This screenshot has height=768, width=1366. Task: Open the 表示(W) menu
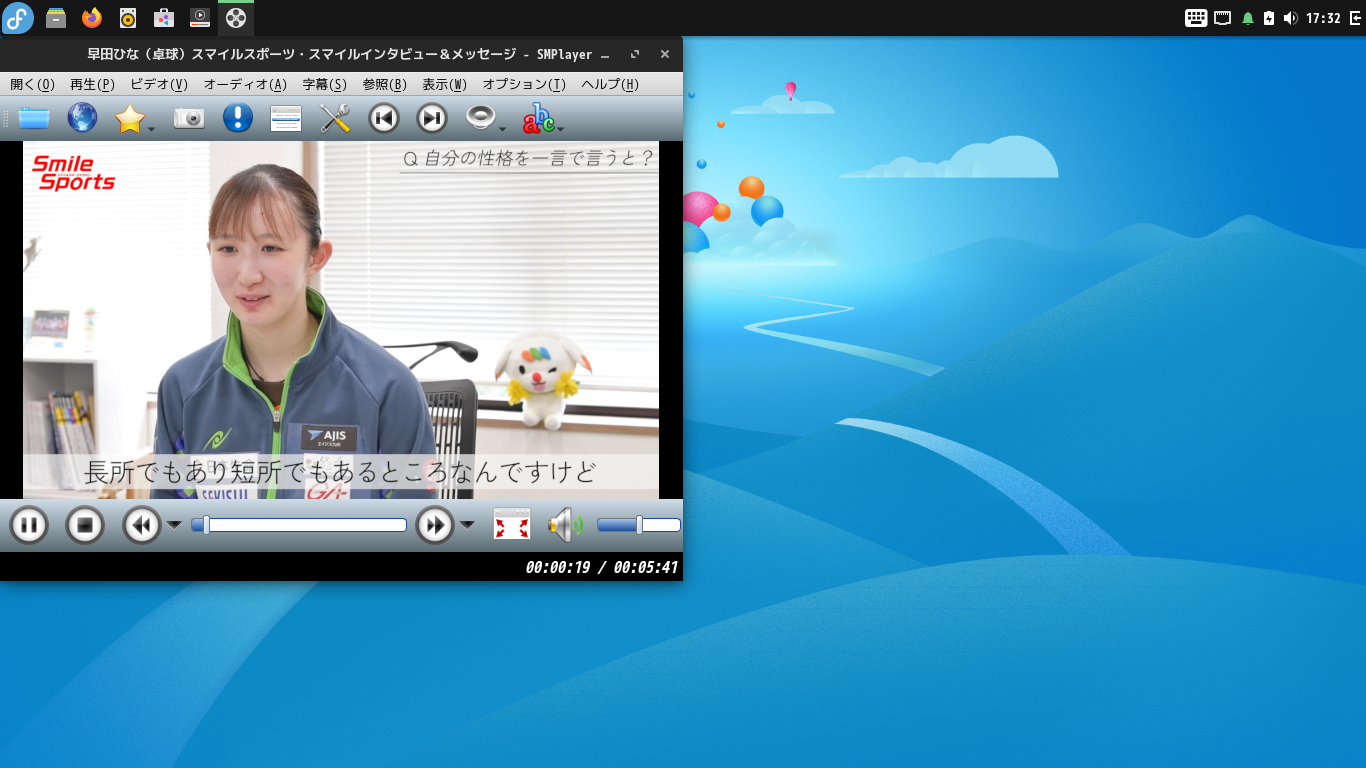click(x=445, y=85)
